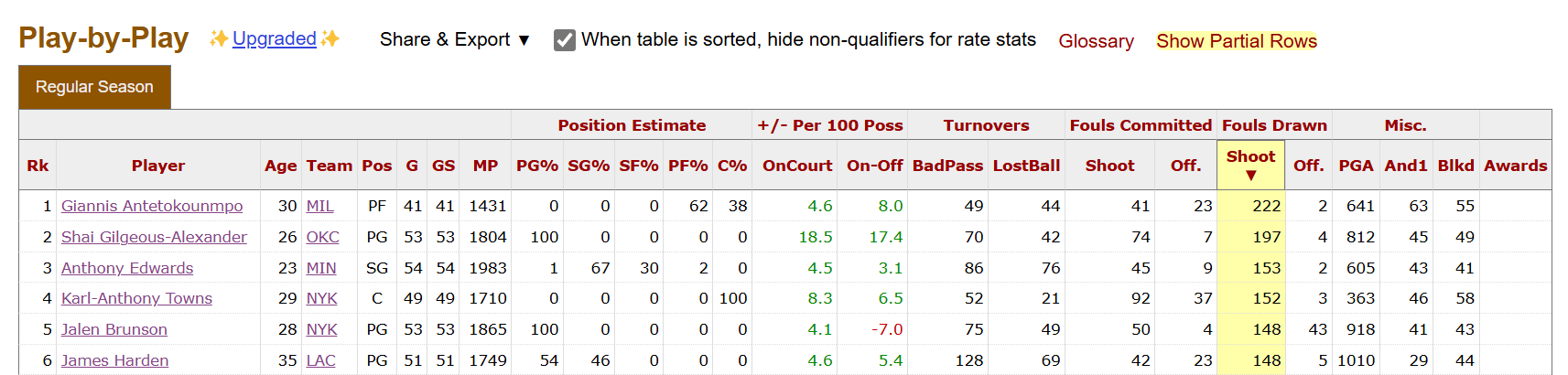Open the LAC team link
This screenshot has width=1568, height=375.
[320, 360]
